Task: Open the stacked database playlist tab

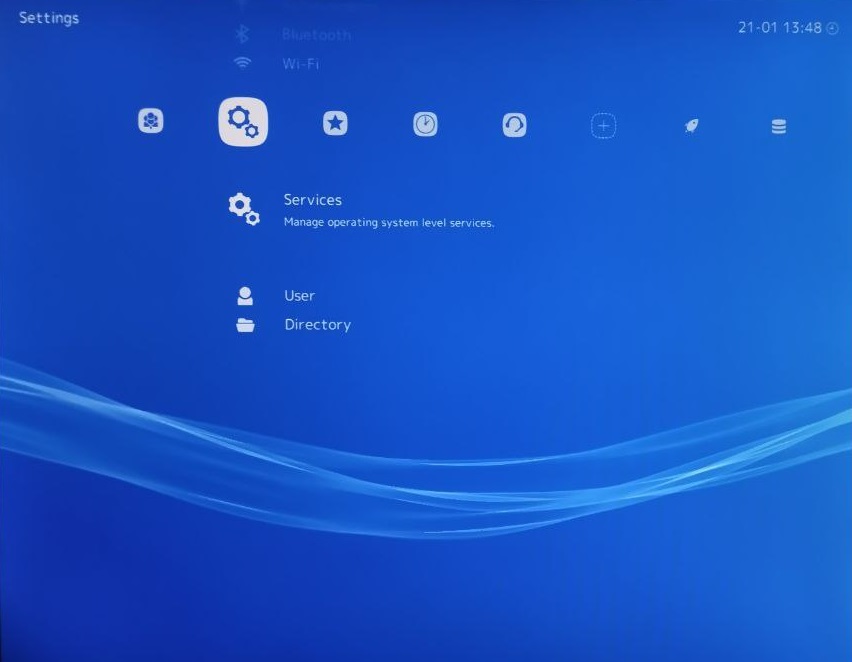Action: (x=779, y=127)
